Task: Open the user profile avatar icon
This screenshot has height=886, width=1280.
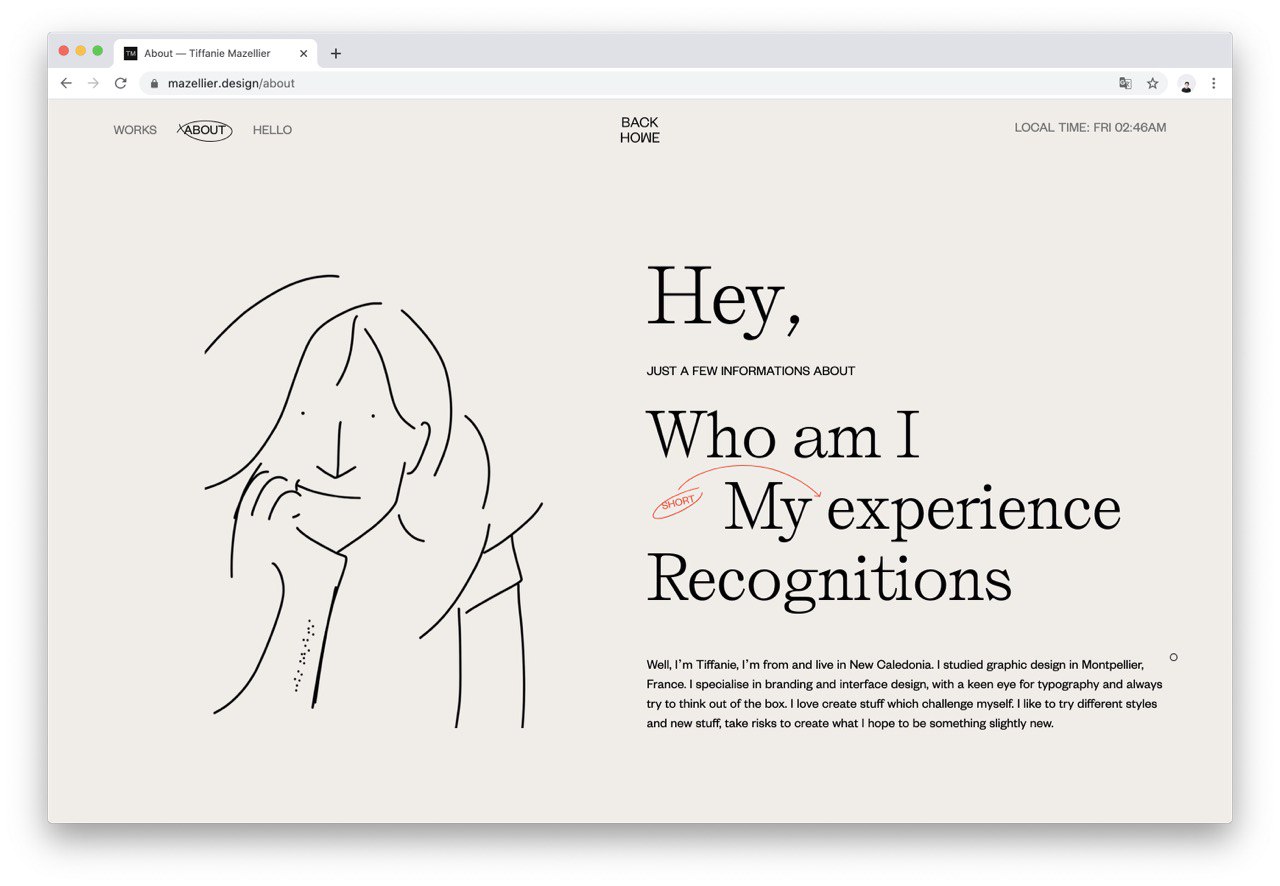Action: point(1186,84)
